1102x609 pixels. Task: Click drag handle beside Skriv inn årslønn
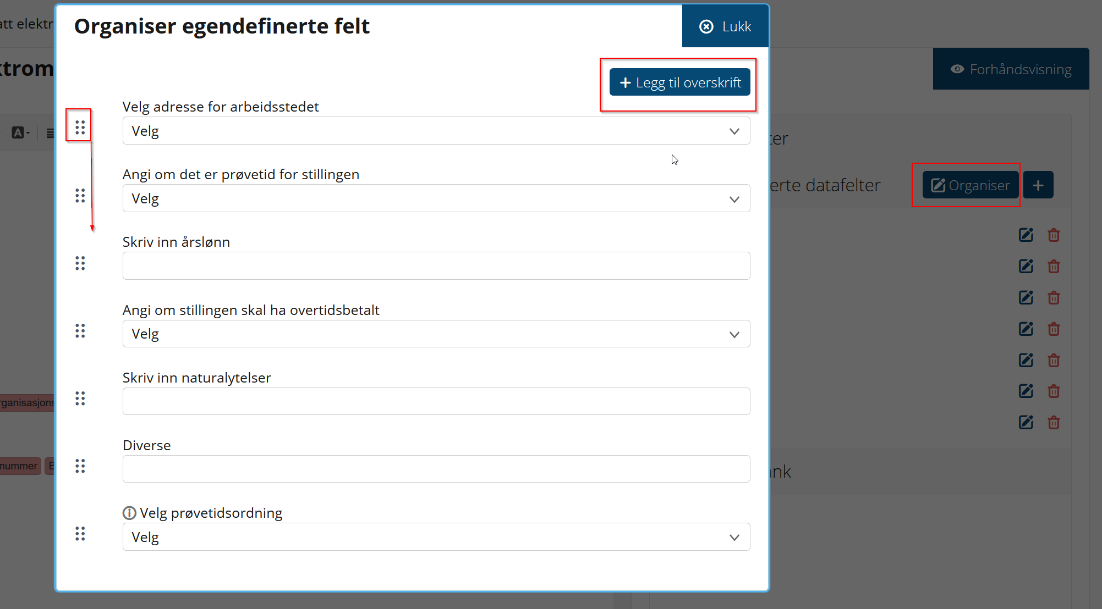click(x=80, y=263)
